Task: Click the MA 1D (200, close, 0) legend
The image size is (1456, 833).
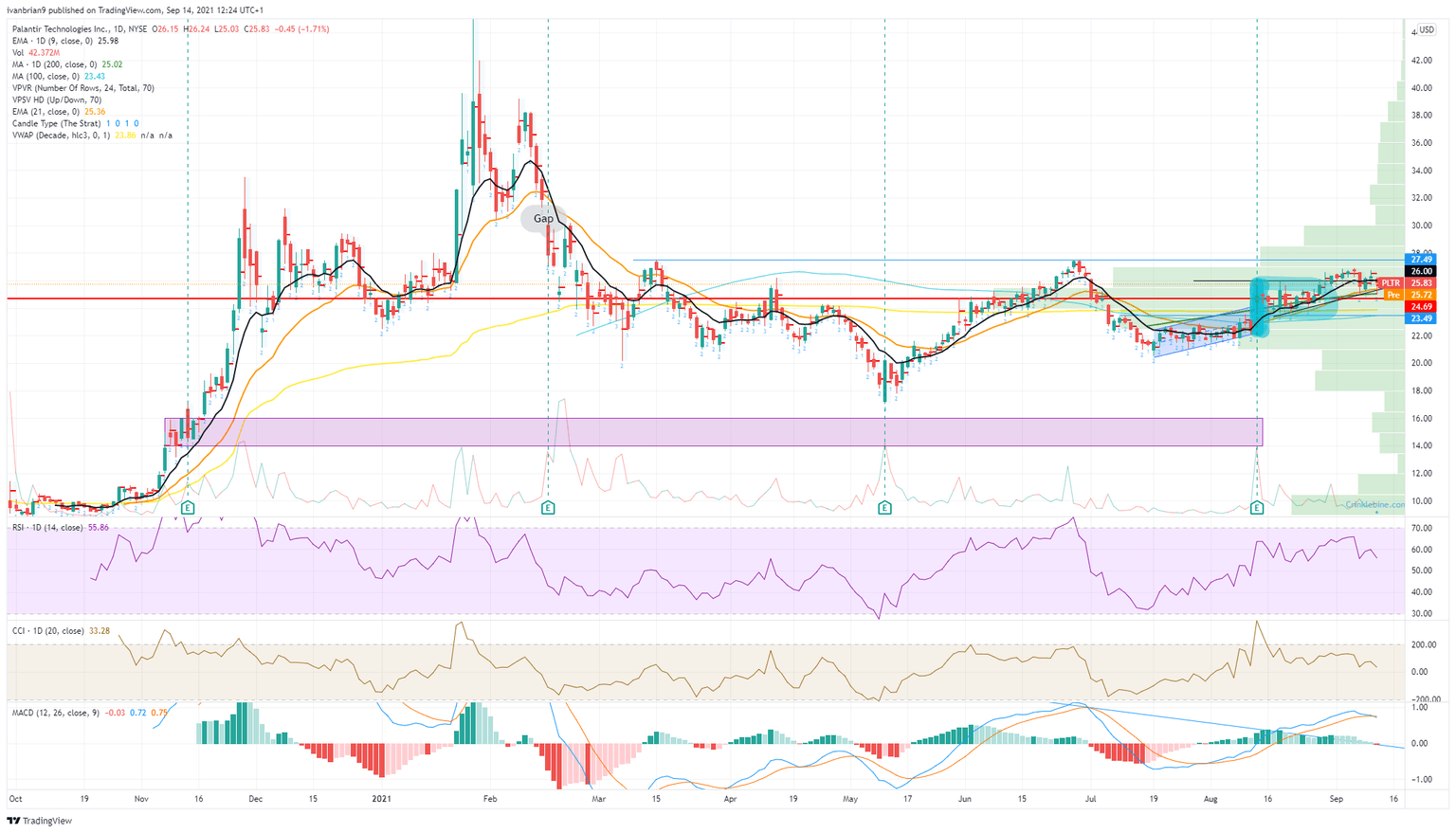Action: pos(67,64)
